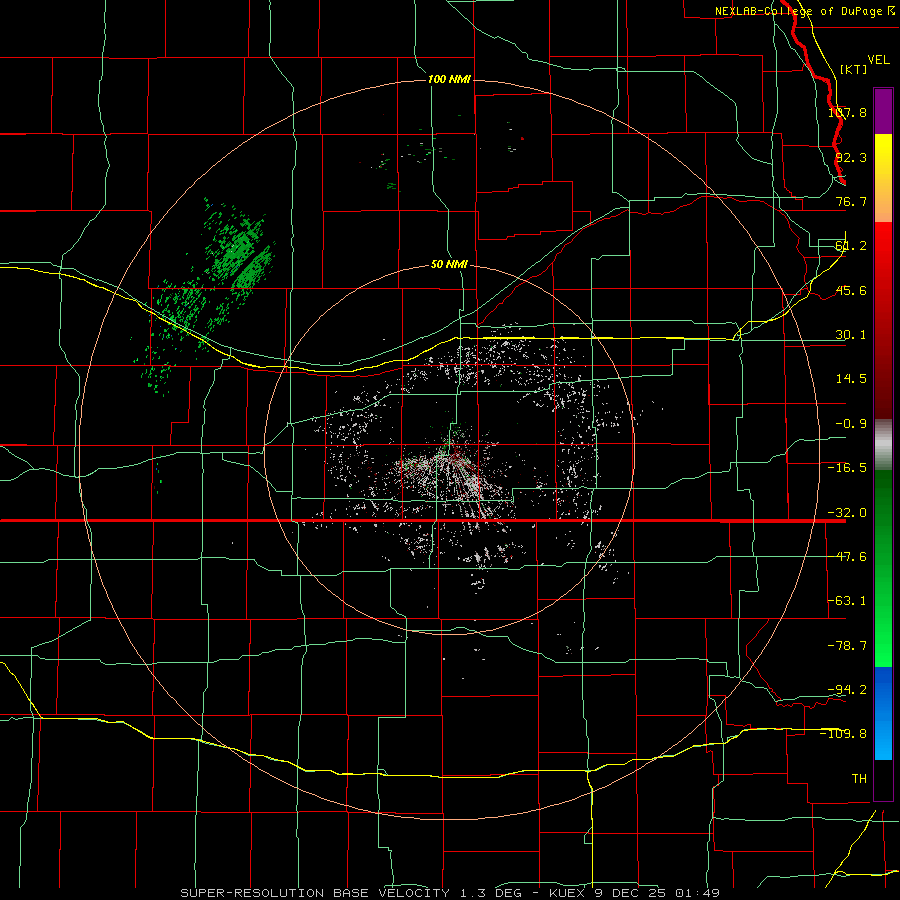Click the -78.7 scale value
Viewport: 900px width, 900px height.
click(847, 646)
